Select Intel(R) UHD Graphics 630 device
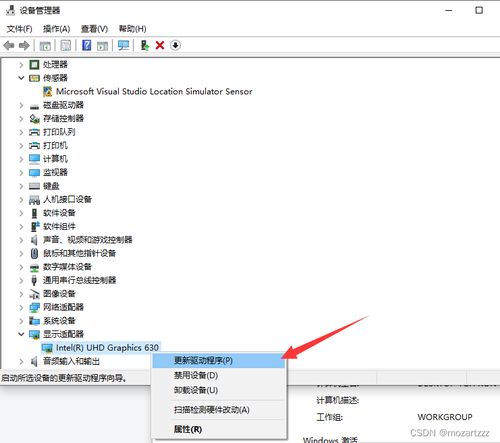Viewport: 500px width, 443px height. click(x=107, y=348)
